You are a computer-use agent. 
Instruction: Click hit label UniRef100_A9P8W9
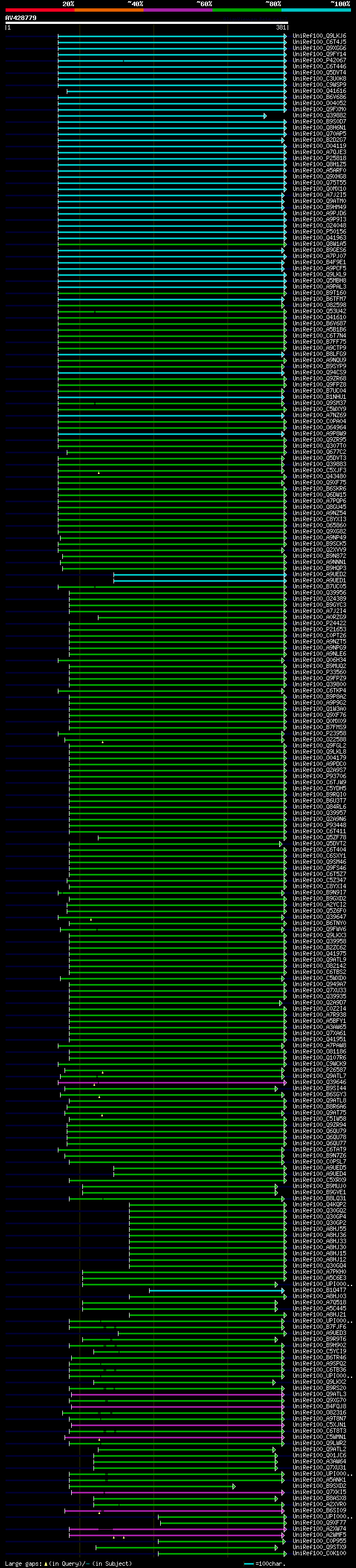coord(319,433)
